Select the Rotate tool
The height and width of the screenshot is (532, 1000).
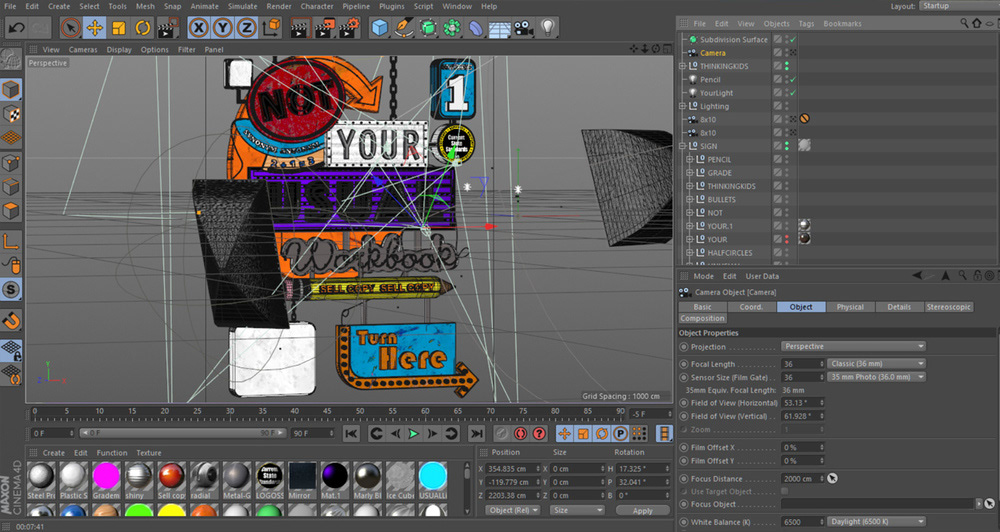[x=143, y=28]
